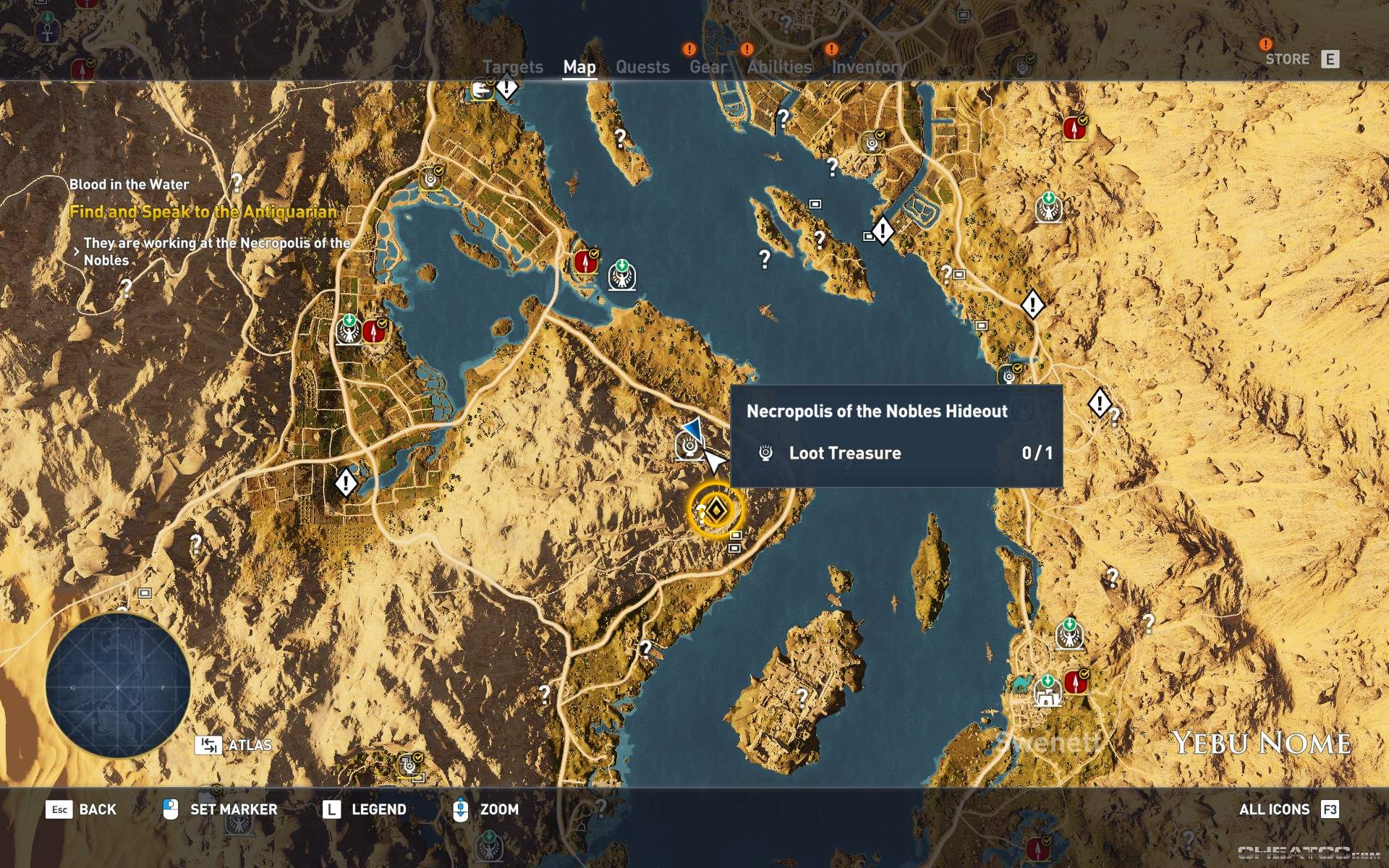The height and width of the screenshot is (868, 1389).
Task: Click the YEBU NOME region label
Action: [x=1262, y=744]
